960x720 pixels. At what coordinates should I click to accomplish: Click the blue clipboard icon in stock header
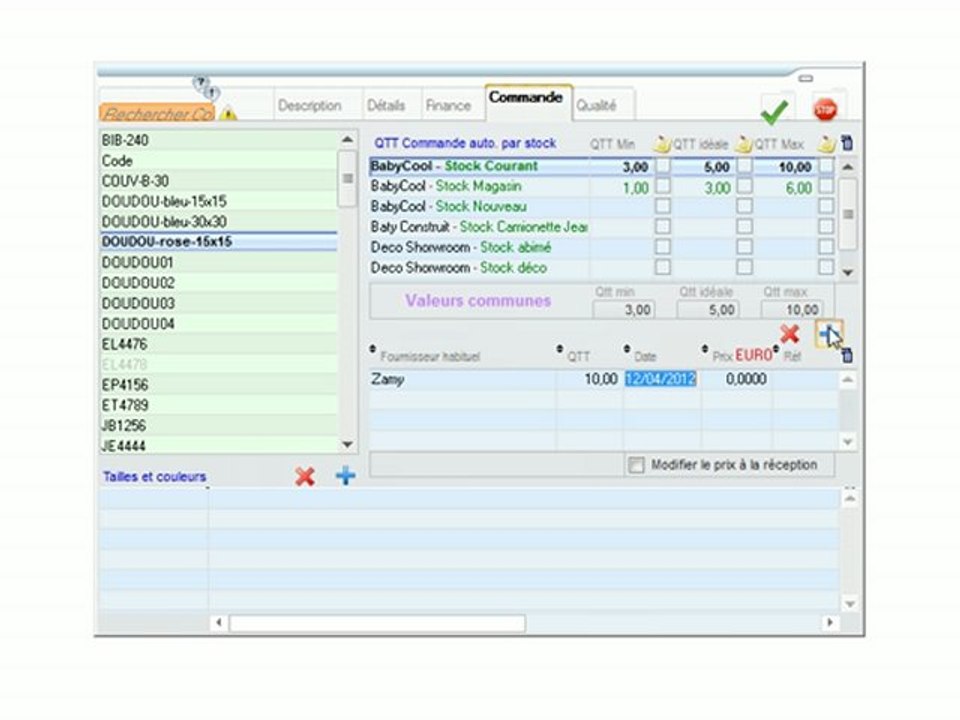[x=847, y=143]
